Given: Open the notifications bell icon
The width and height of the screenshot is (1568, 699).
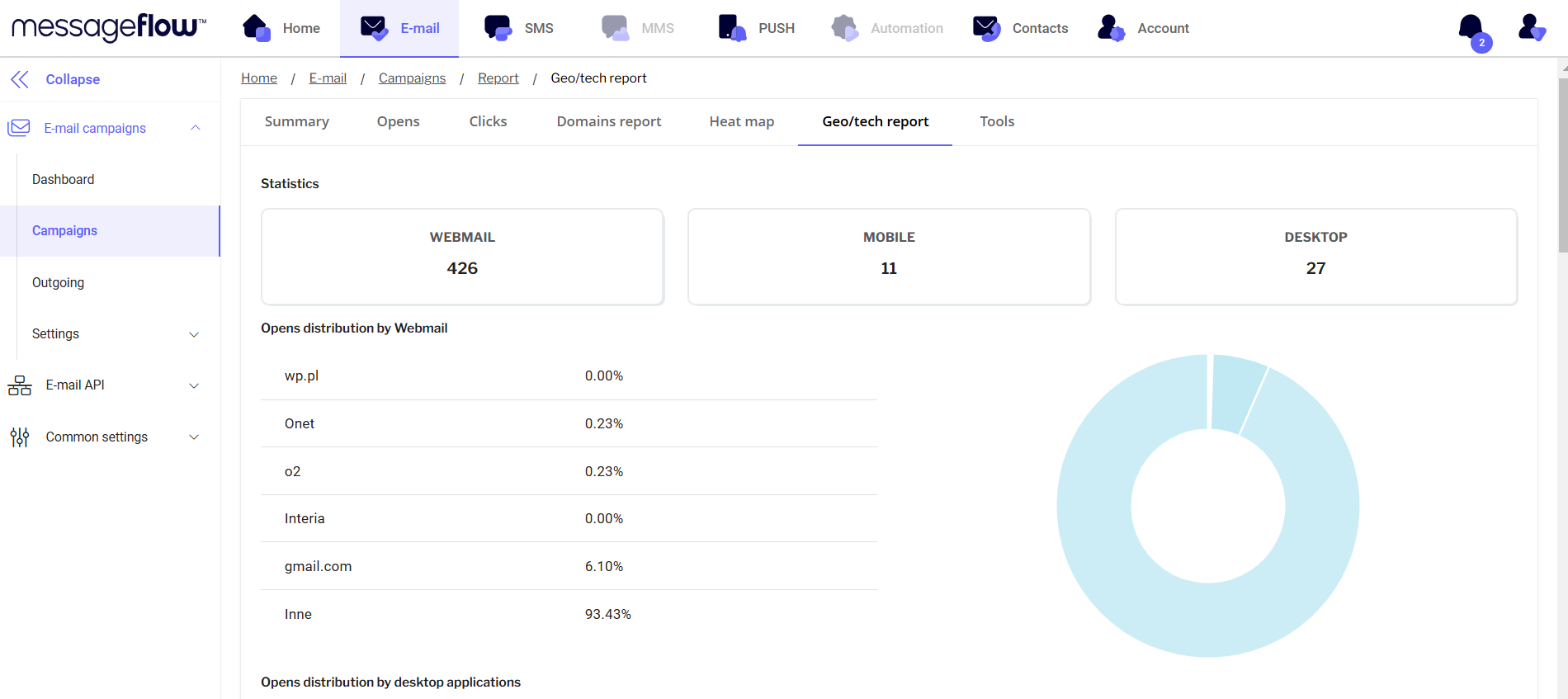Looking at the screenshot, I should (x=1471, y=28).
